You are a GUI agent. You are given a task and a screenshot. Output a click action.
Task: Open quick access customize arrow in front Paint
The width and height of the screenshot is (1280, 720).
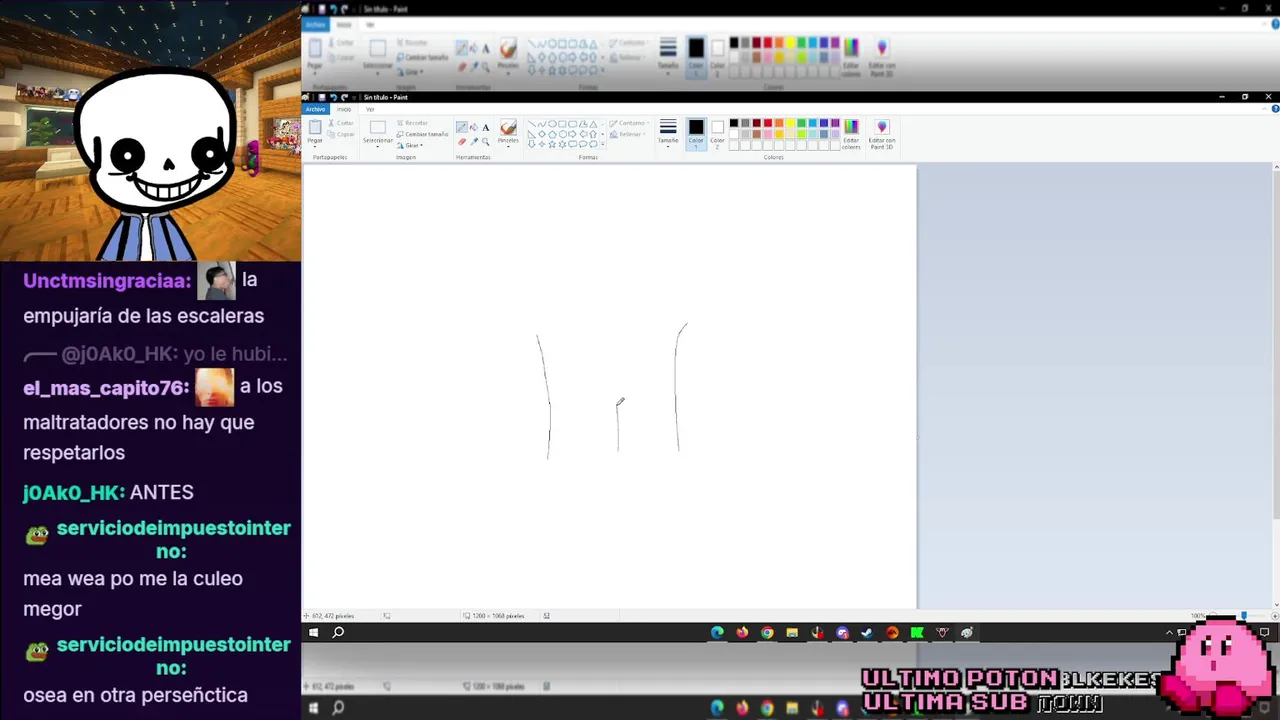(x=354, y=97)
